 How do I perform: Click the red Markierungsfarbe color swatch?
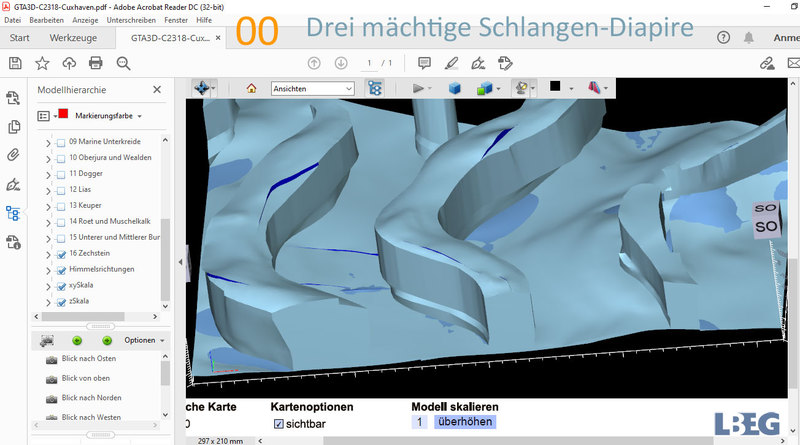point(63,116)
